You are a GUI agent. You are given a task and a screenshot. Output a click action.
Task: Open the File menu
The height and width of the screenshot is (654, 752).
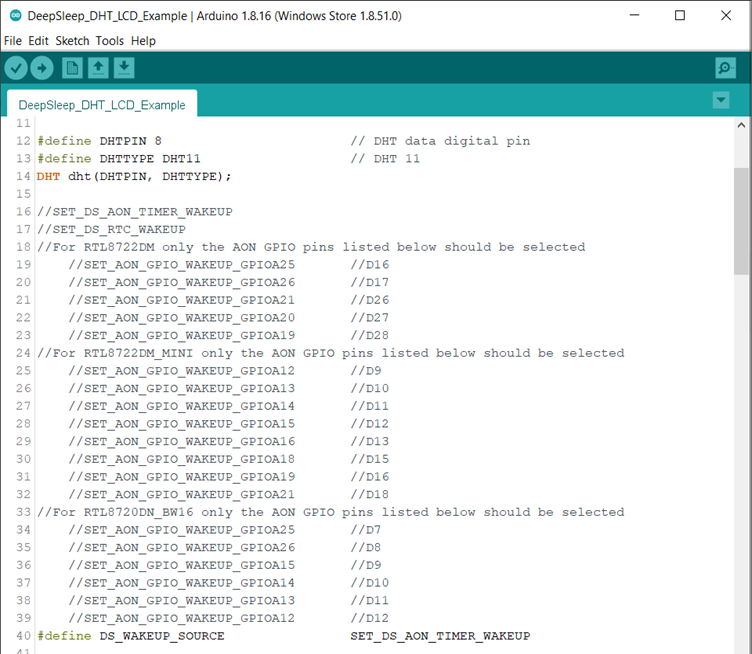[12, 41]
